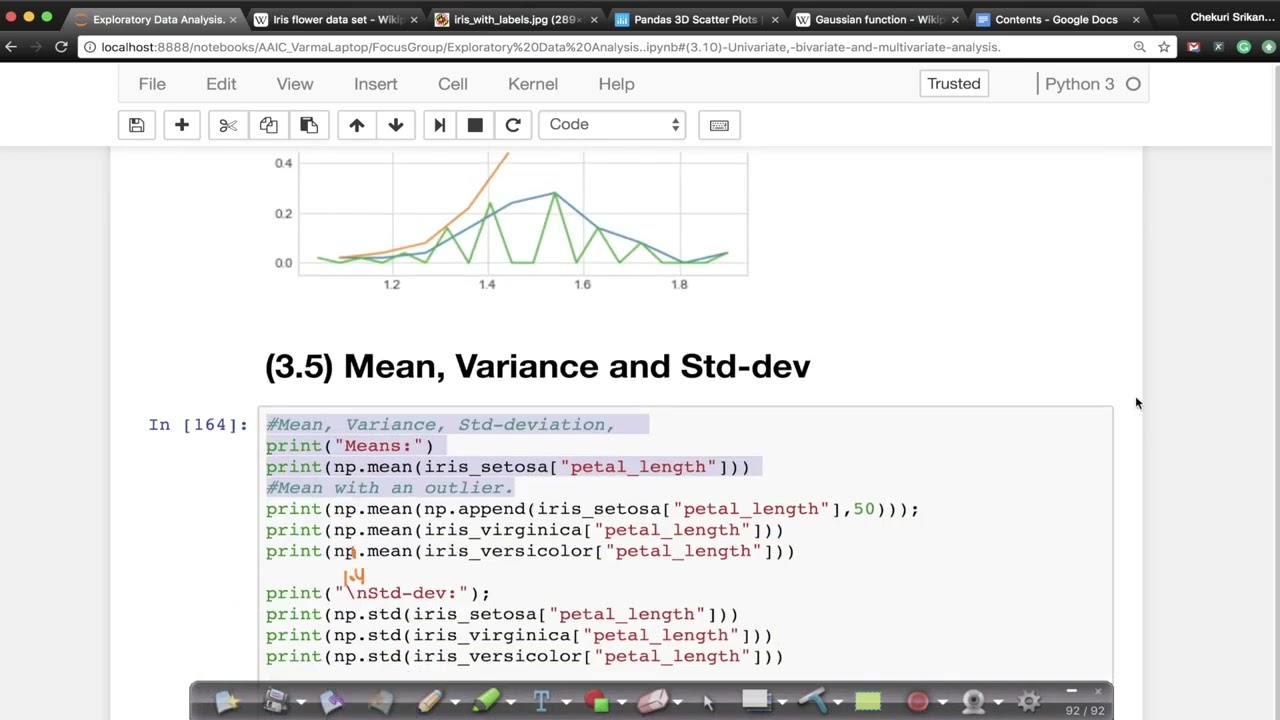This screenshot has width=1280, height=720.
Task: Expand the text tool options arrow
Action: pyautogui.click(x=566, y=702)
